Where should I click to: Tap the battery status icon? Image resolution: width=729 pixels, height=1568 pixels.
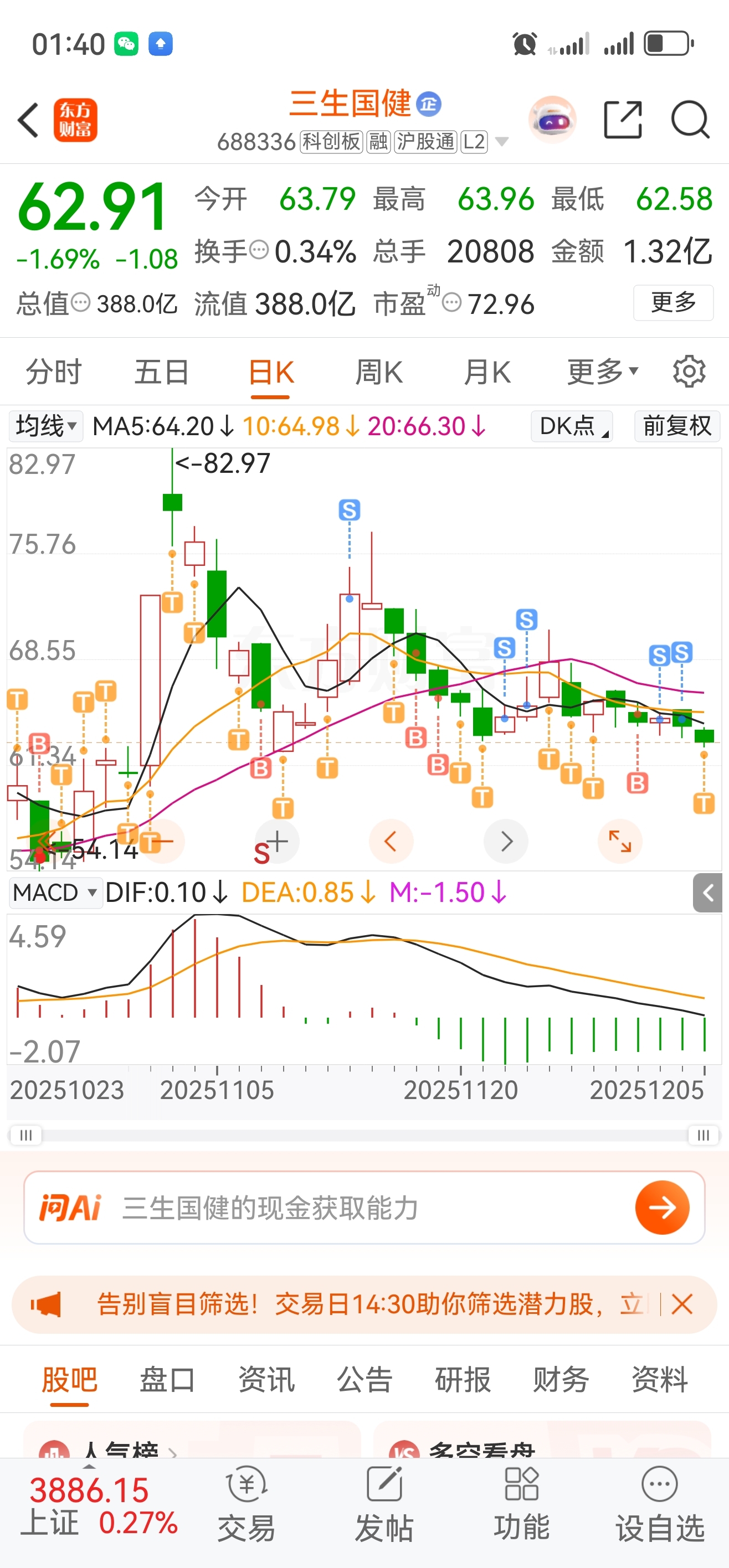pos(669,44)
